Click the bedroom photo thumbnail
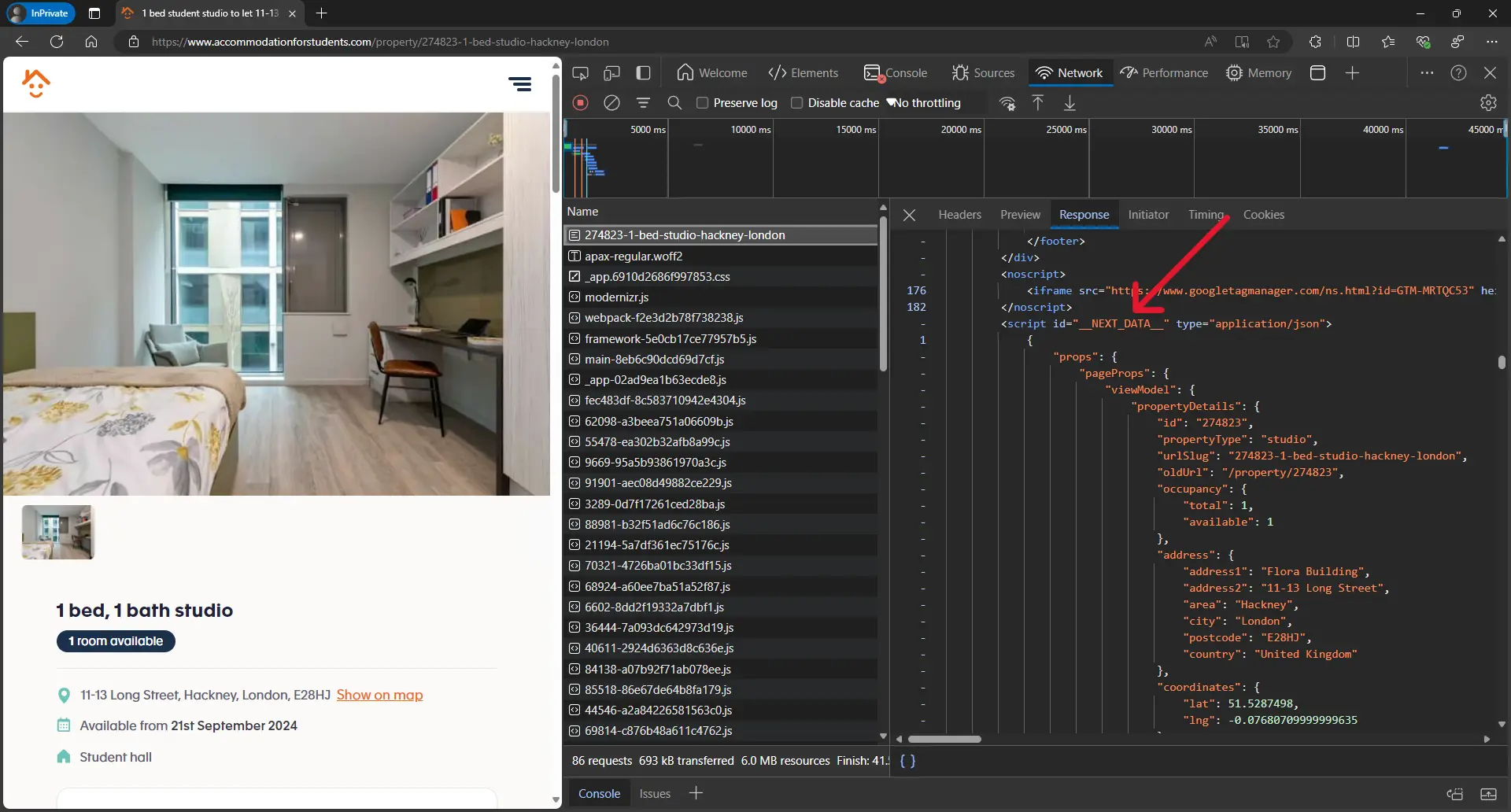The image size is (1511, 812). click(57, 533)
